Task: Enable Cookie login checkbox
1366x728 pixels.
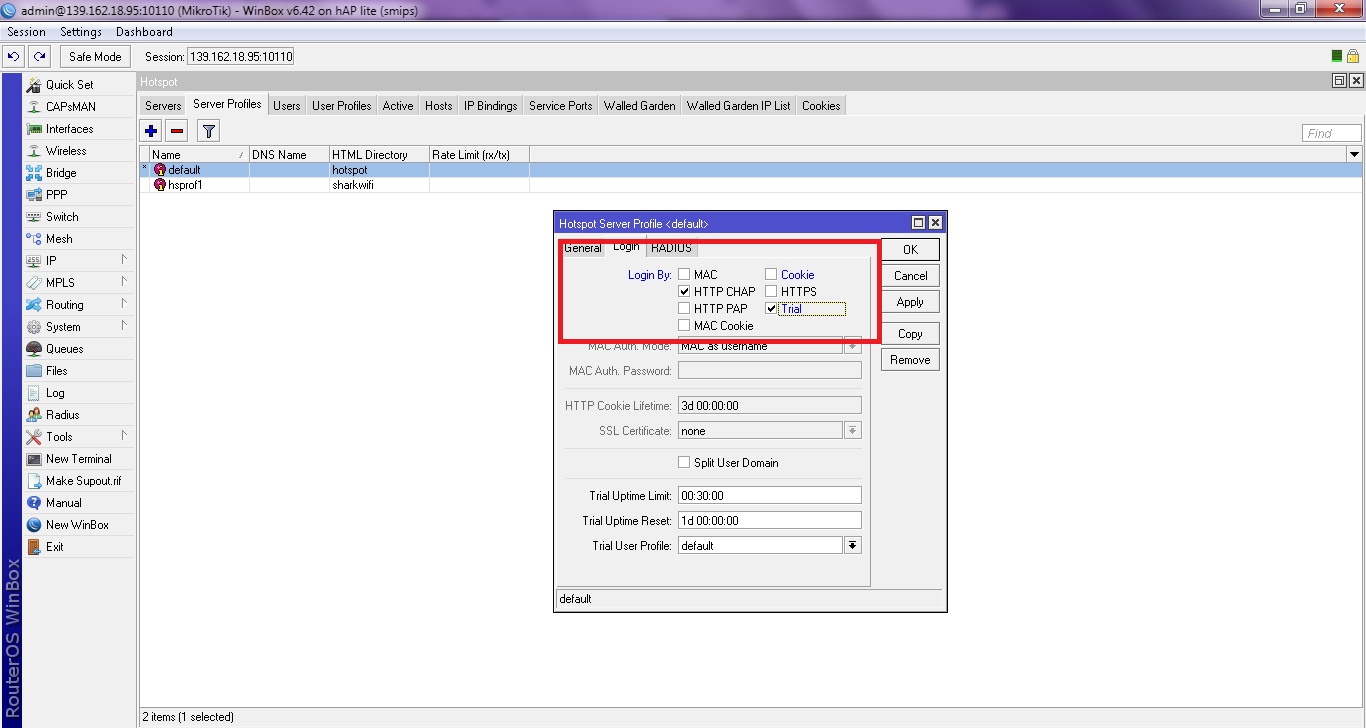Action: [771, 275]
